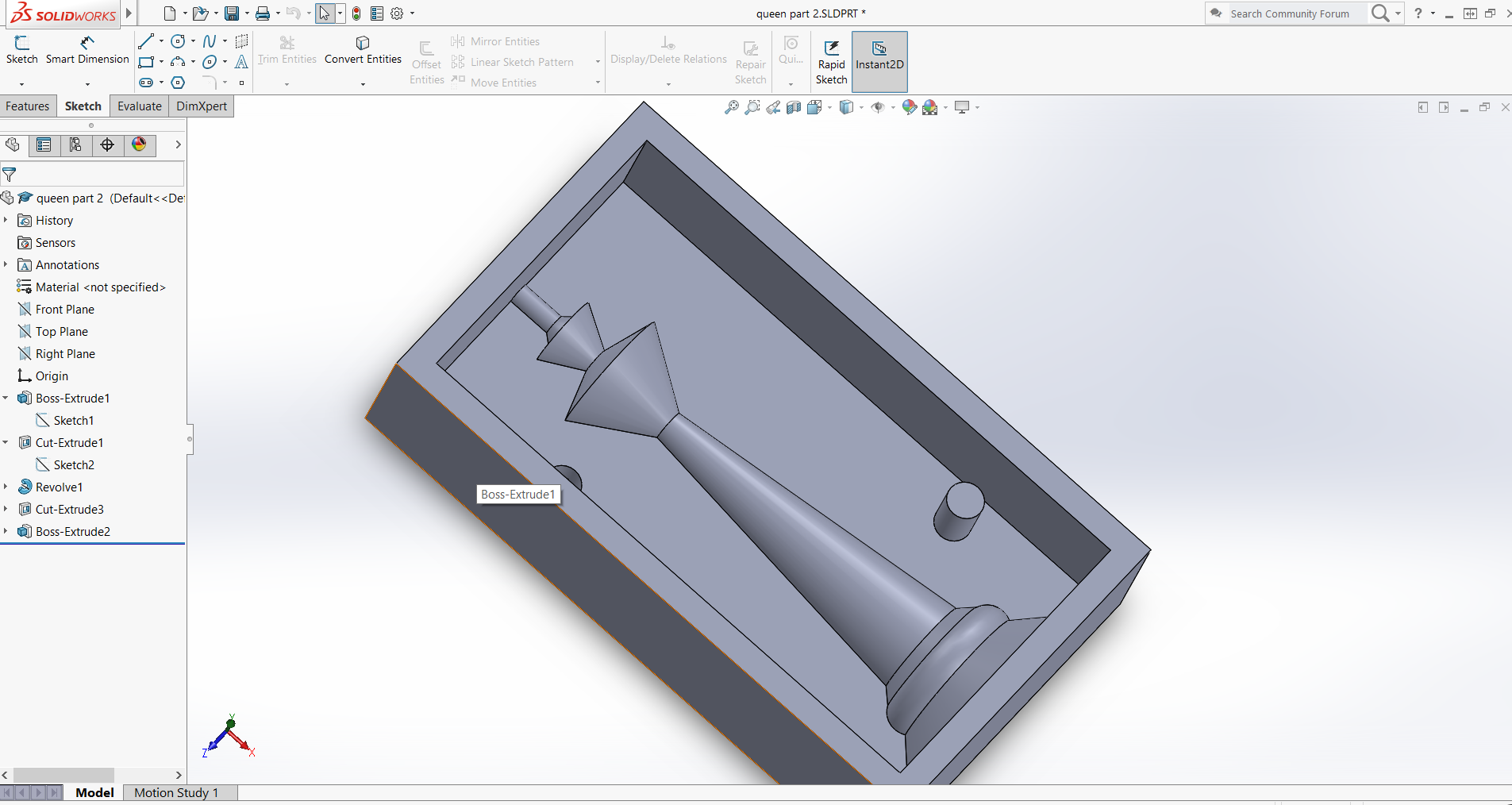Select the Sketch Text tool
1512x805 pixels.
click(242, 62)
